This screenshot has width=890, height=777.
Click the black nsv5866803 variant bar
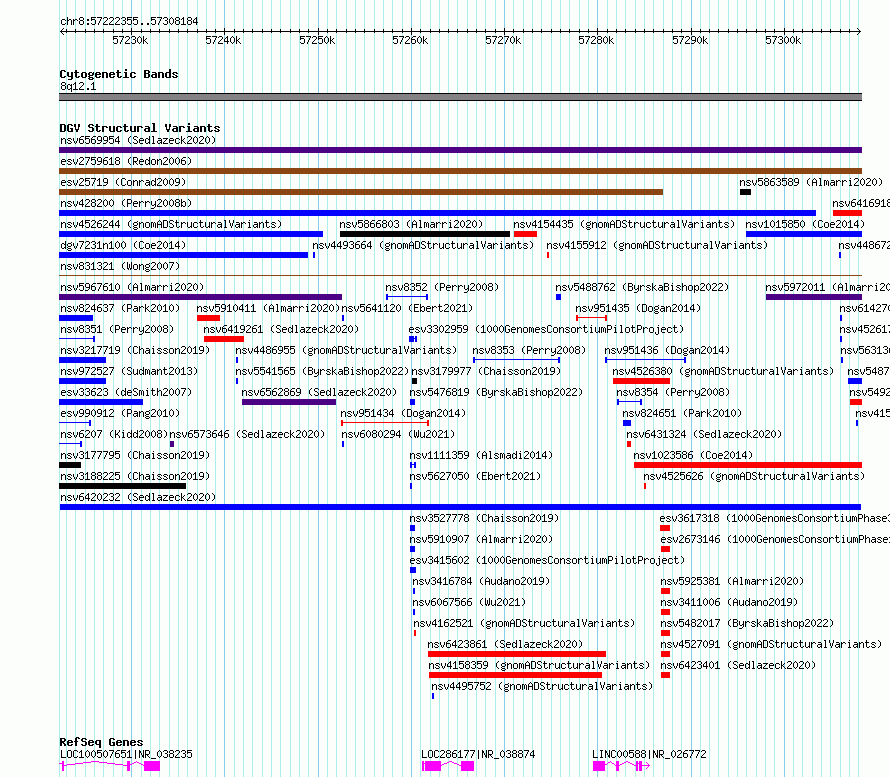425,234
